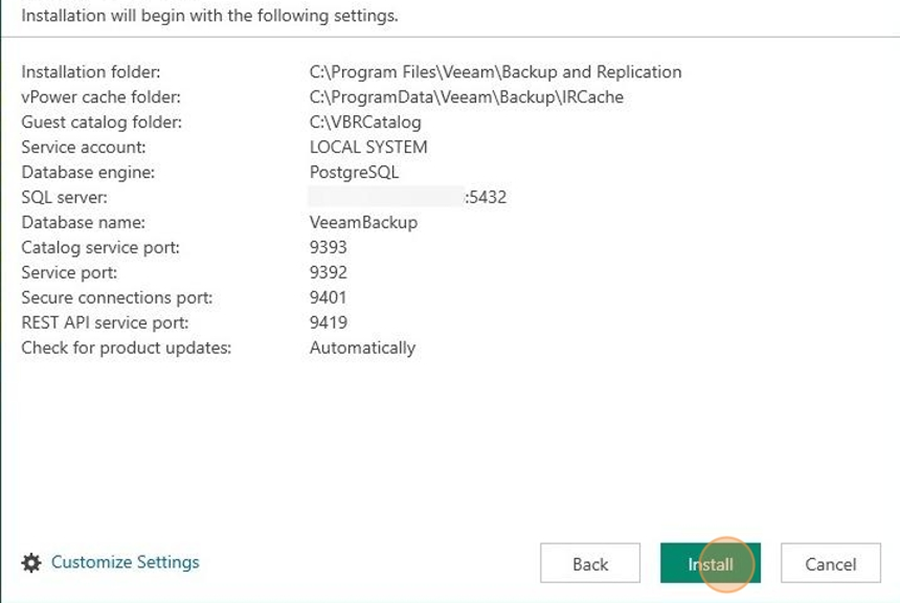Click the 'Secure connections port:' label
The width and height of the screenshot is (900, 603).
click(x=117, y=298)
